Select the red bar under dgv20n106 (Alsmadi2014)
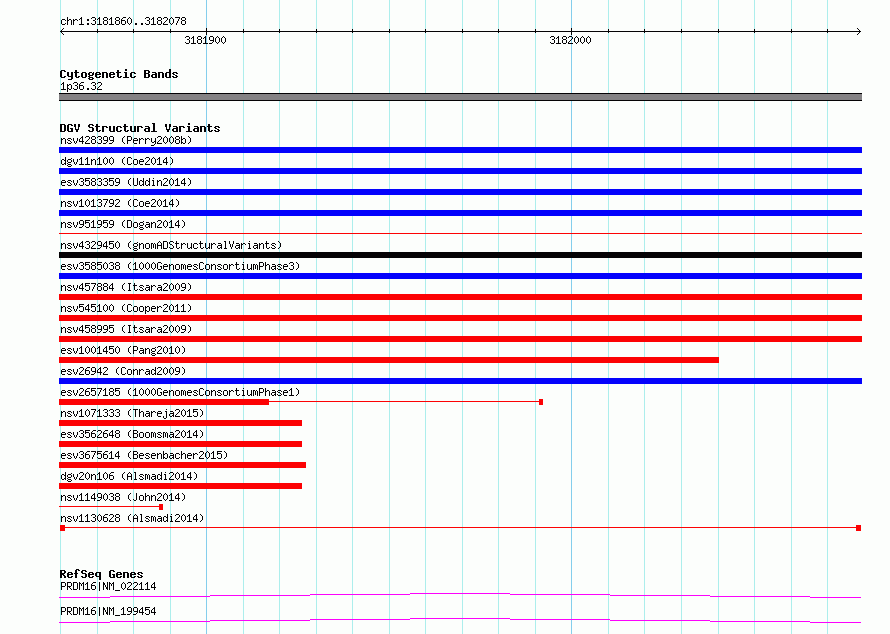 pos(180,486)
